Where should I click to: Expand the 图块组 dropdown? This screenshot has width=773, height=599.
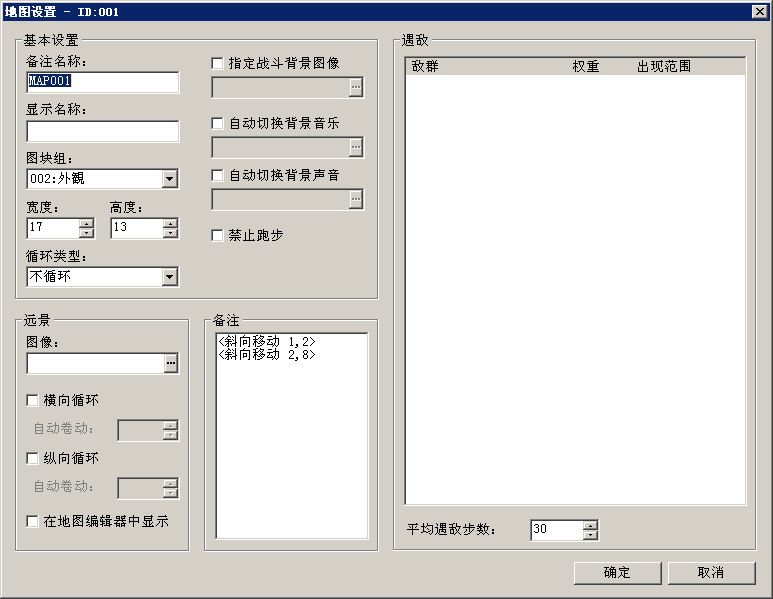click(x=170, y=179)
